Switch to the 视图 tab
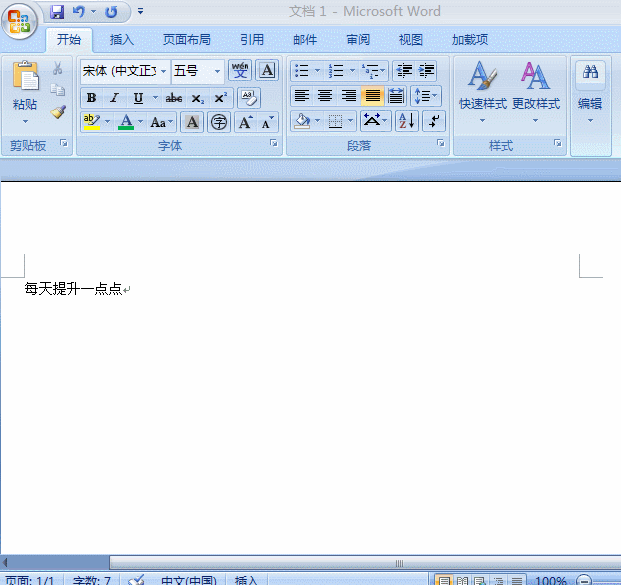Viewport: 621px width, 585px height. (x=411, y=40)
